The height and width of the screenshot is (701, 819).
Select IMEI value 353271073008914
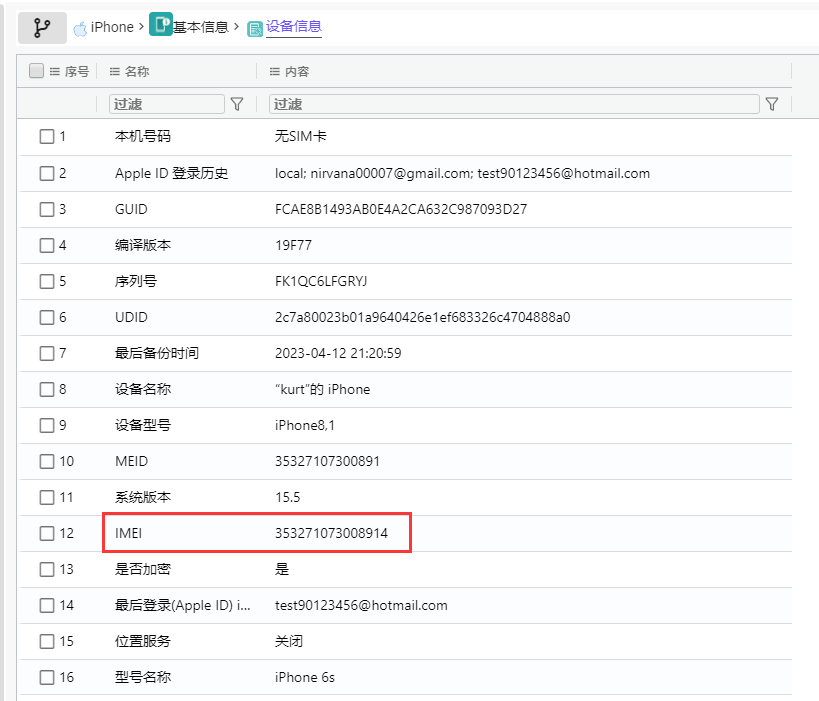[331, 533]
